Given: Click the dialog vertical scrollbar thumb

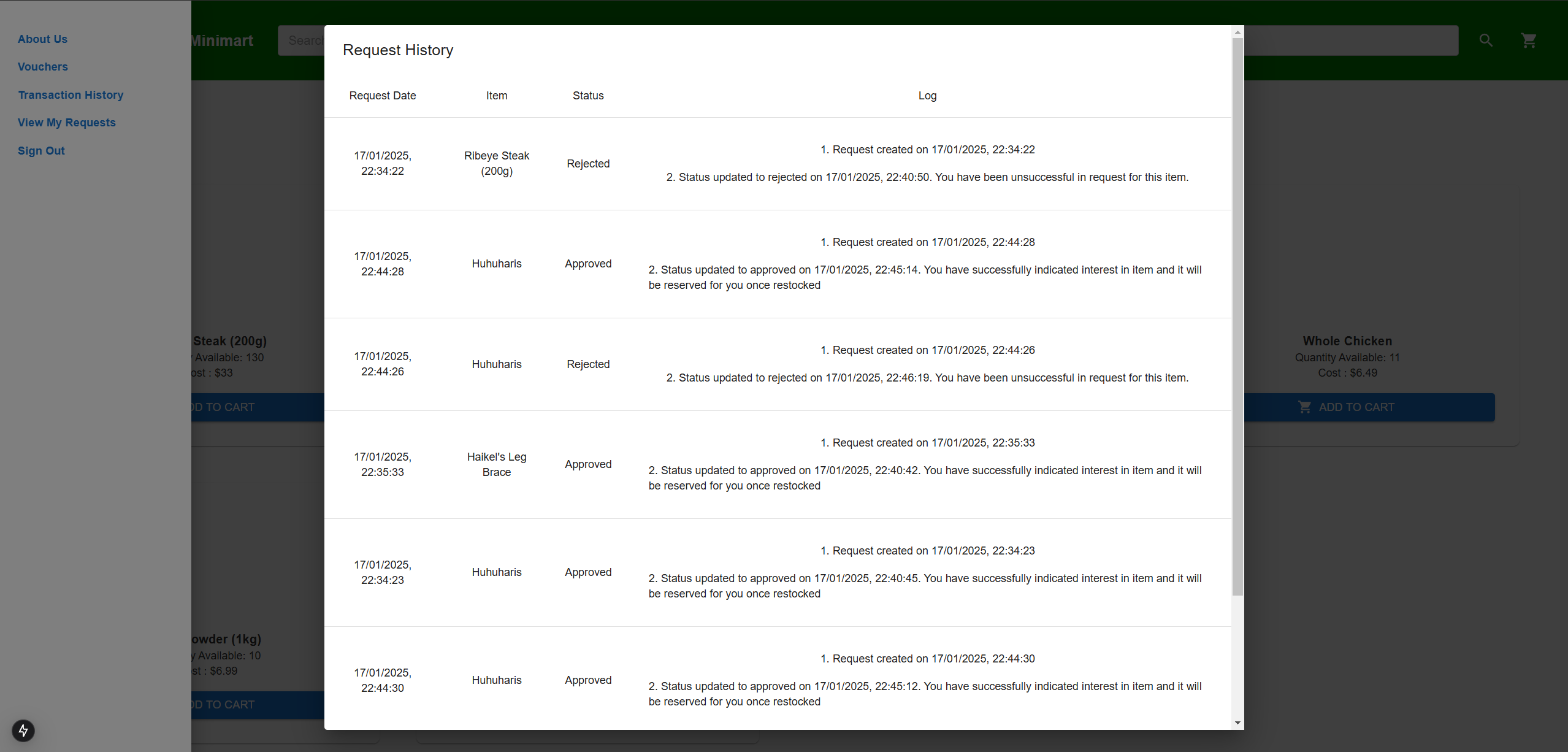Looking at the screenshot, I should [x=1237, y=316].
